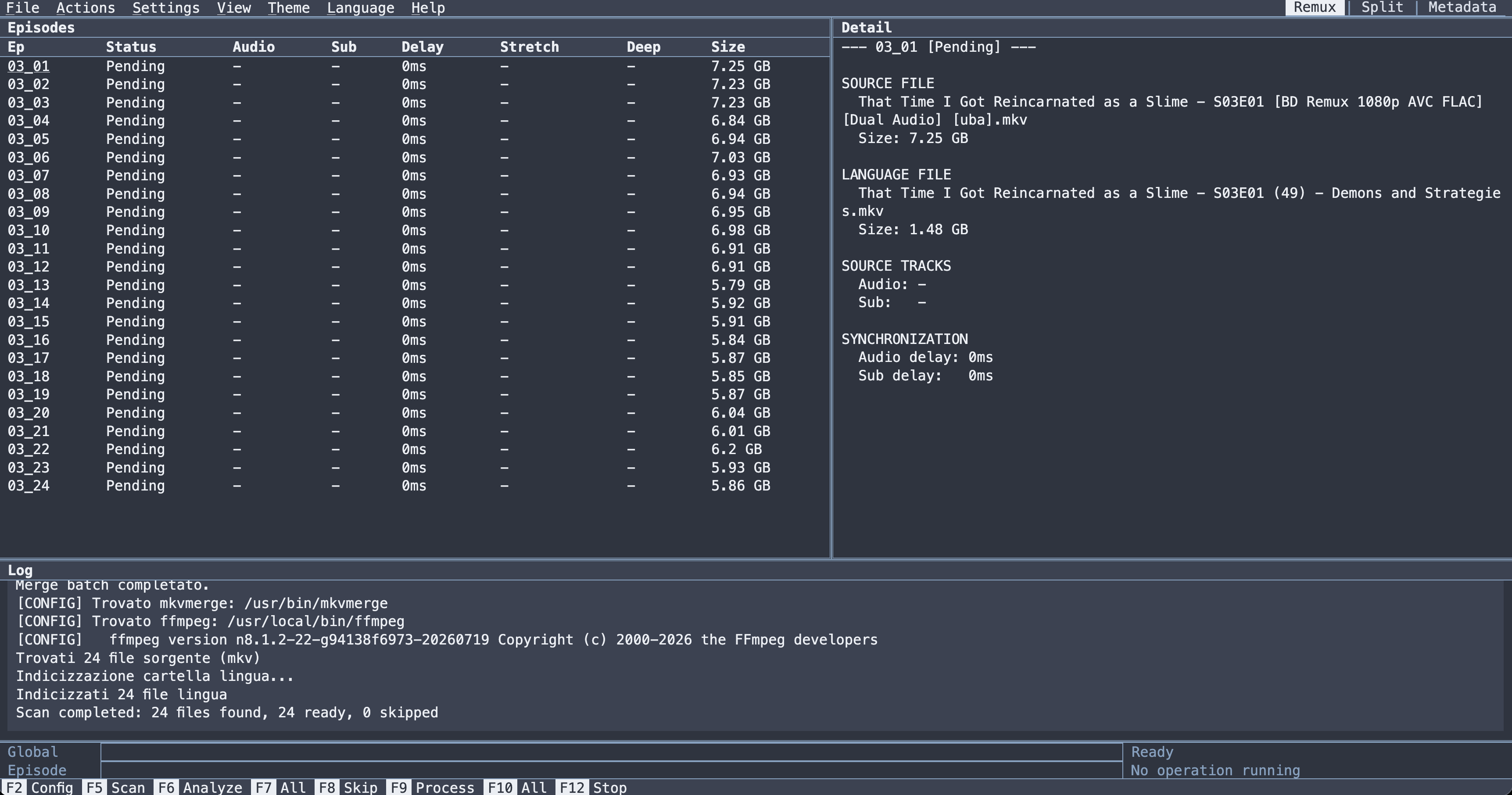Screen dimensions: 1512x795
Task: Switch to the Split tab
Action: coord(1382,7)
